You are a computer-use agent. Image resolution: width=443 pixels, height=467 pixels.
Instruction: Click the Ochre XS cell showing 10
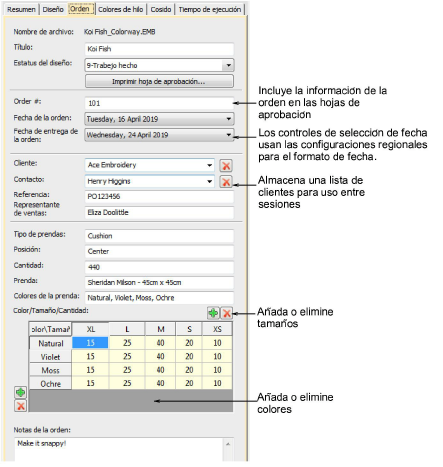(217, 383)
